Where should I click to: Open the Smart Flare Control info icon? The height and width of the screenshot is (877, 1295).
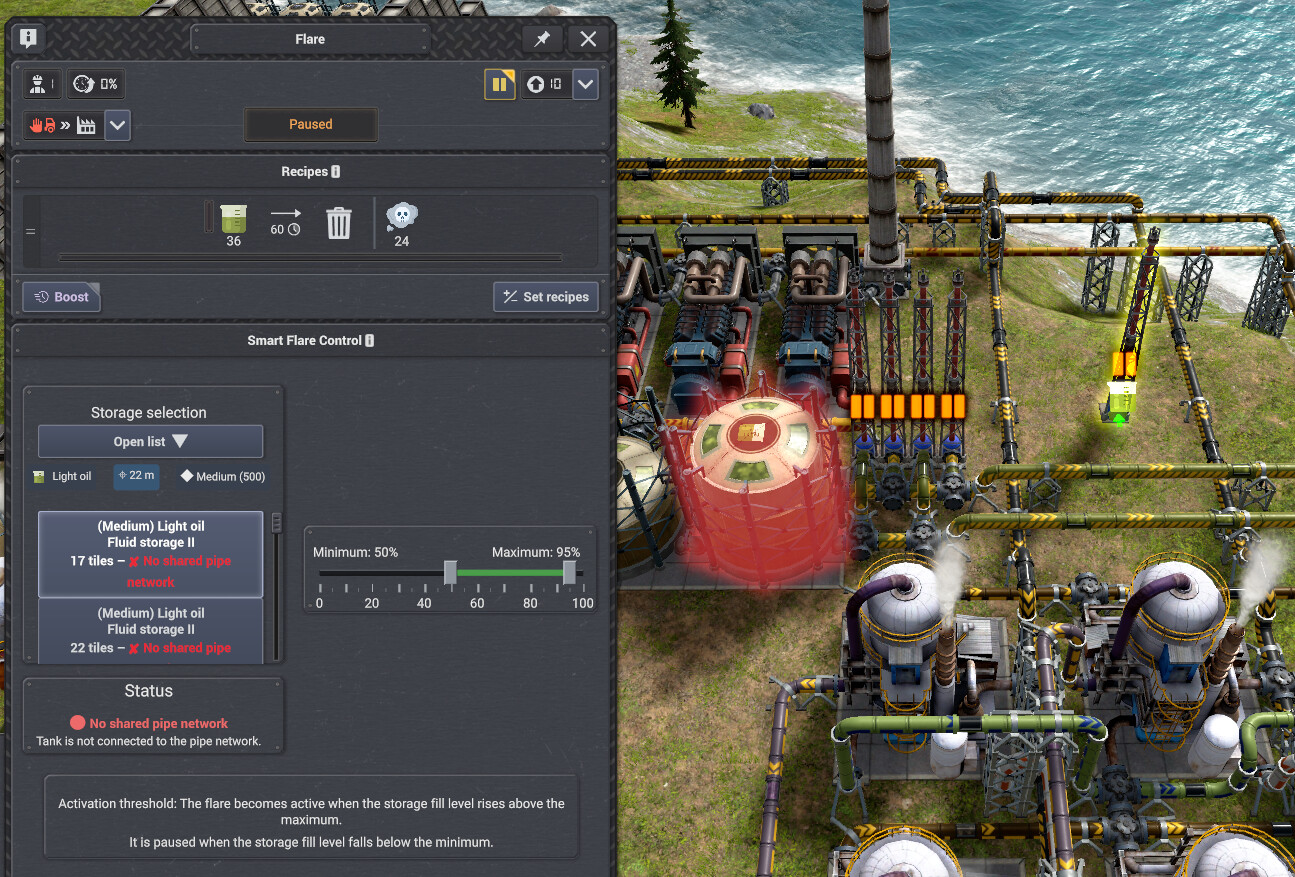(370, 341)
